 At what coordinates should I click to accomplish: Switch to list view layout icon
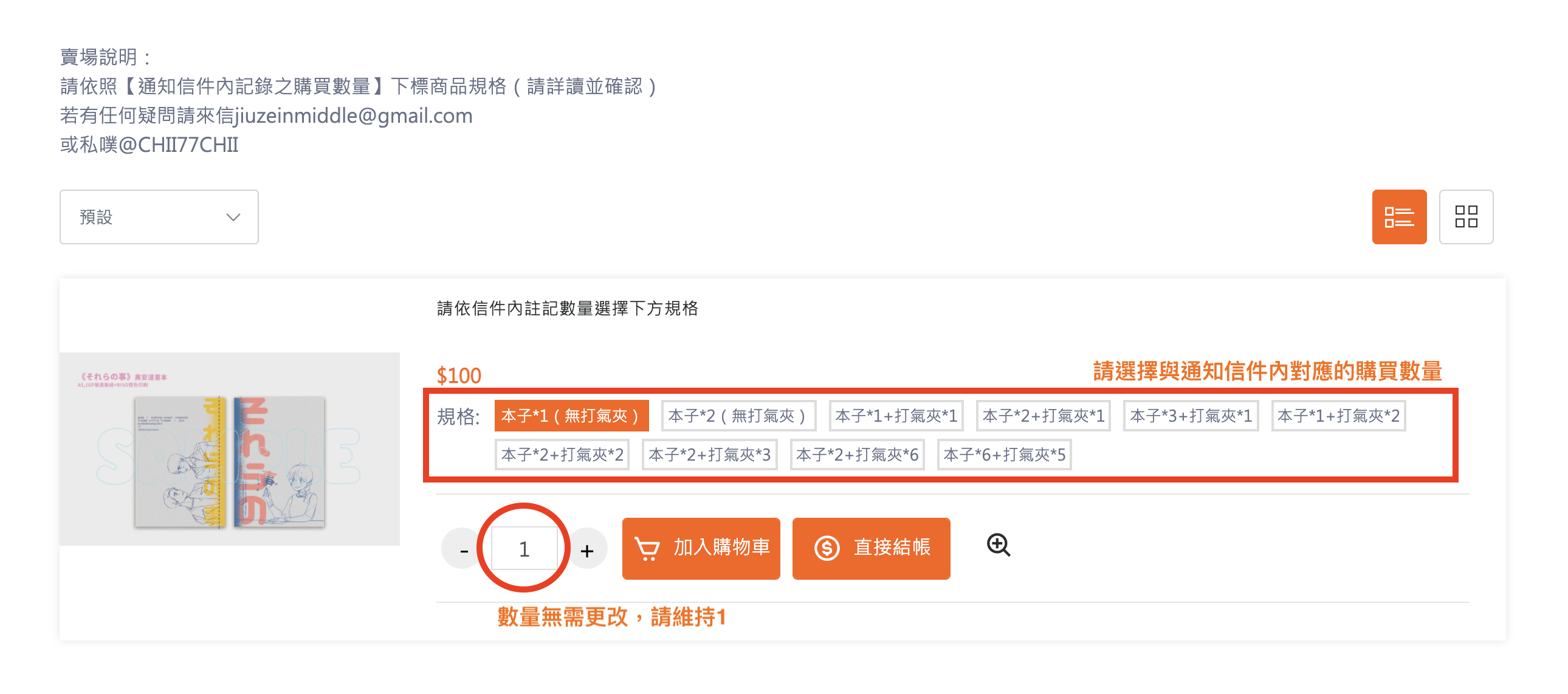point(1398,217)
